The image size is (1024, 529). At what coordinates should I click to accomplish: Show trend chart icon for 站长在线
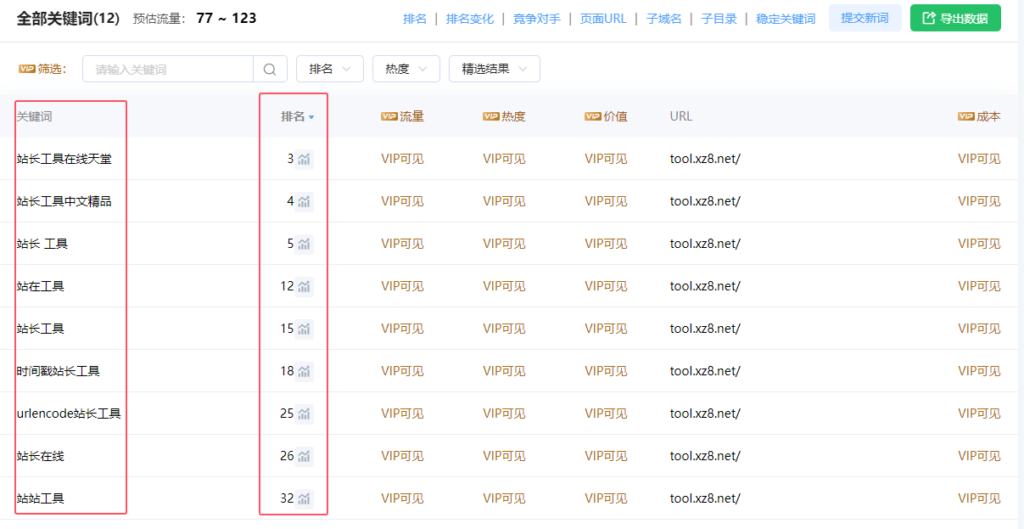pyautogui.click(x=304, y=456)
